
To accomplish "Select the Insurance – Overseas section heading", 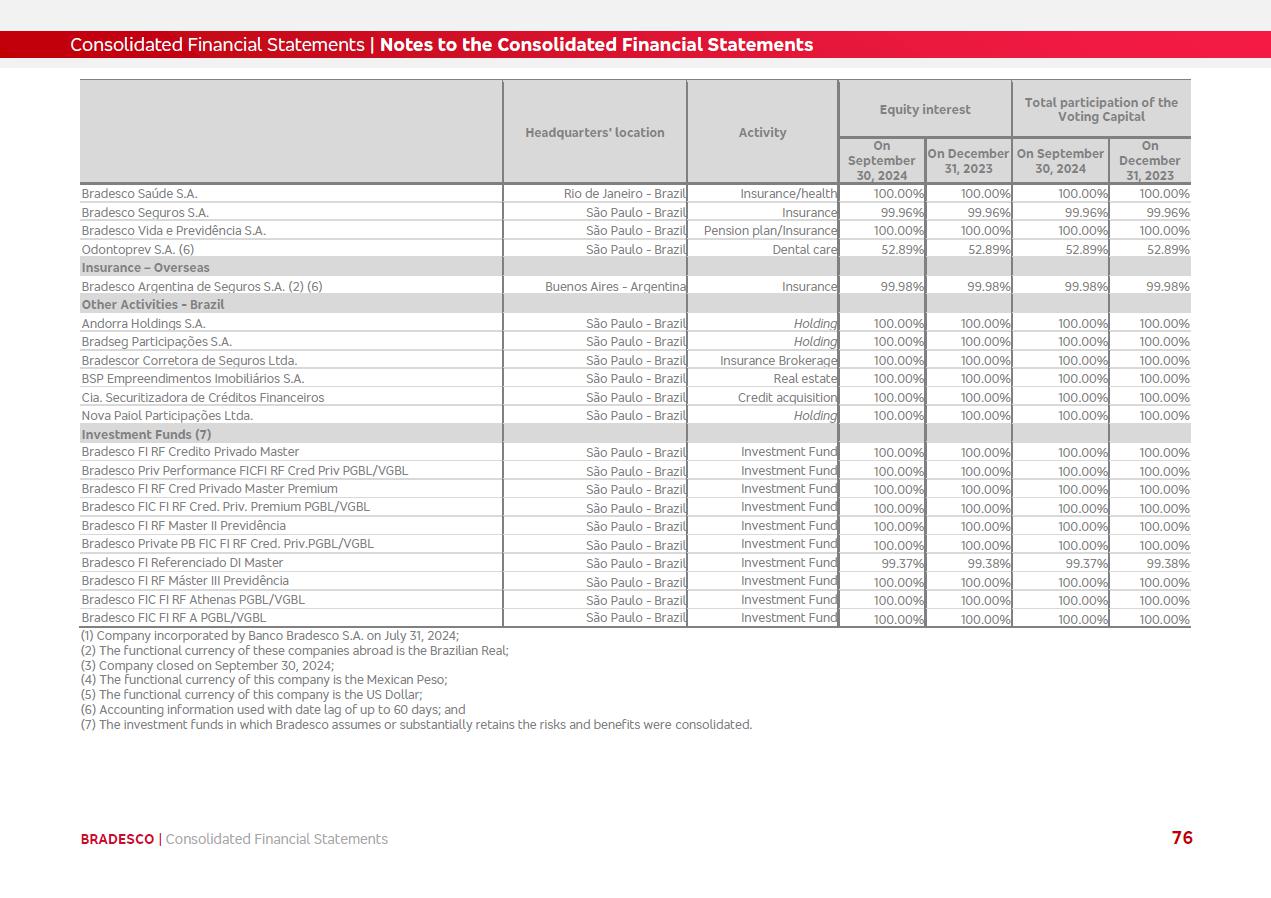I will click(x=145, y=268).
